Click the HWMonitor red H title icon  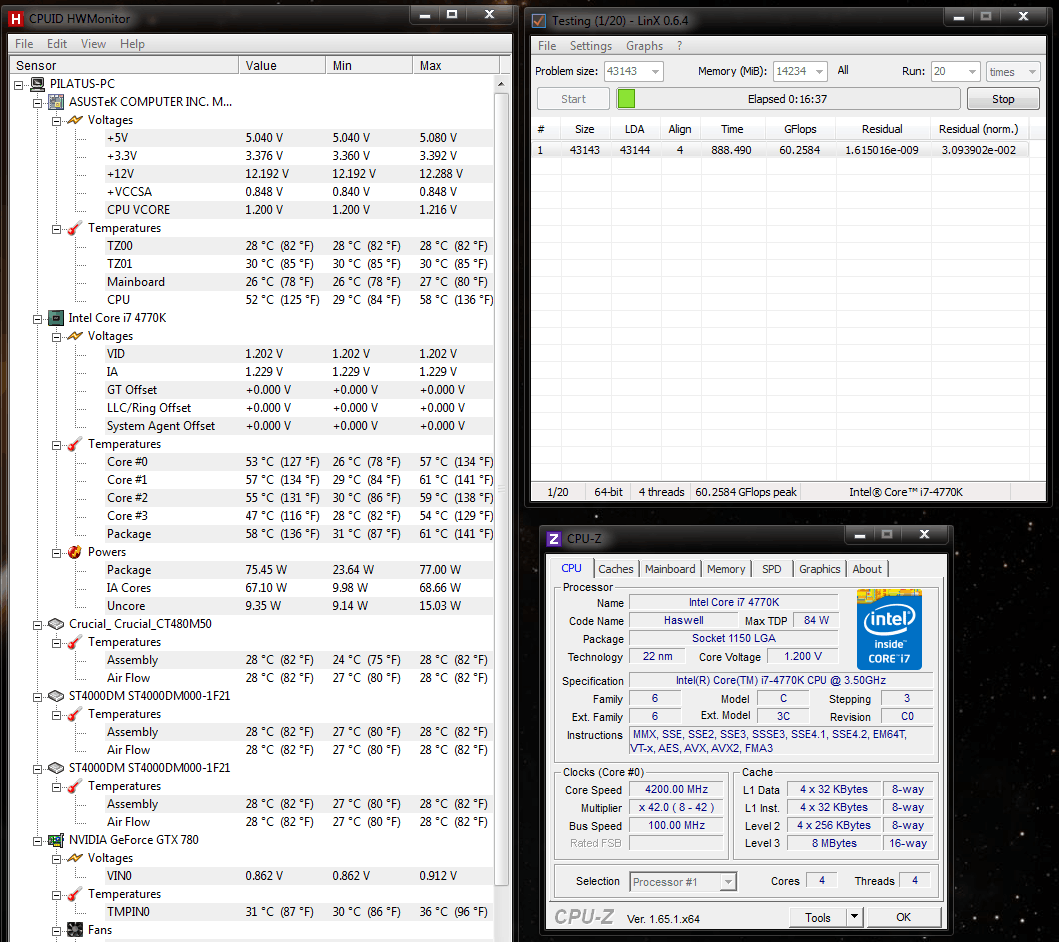tap(16, 19)
